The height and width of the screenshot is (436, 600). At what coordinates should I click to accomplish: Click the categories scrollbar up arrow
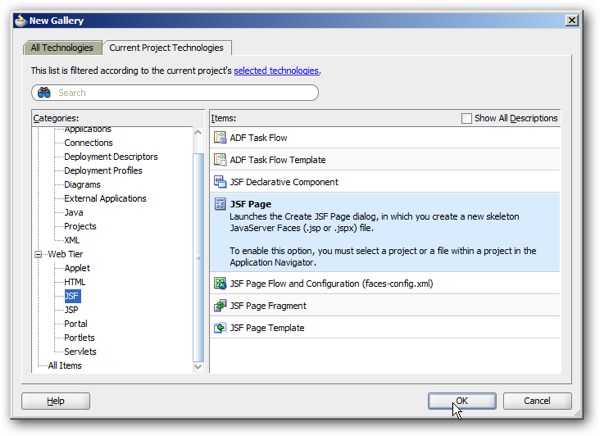(198, 132)
